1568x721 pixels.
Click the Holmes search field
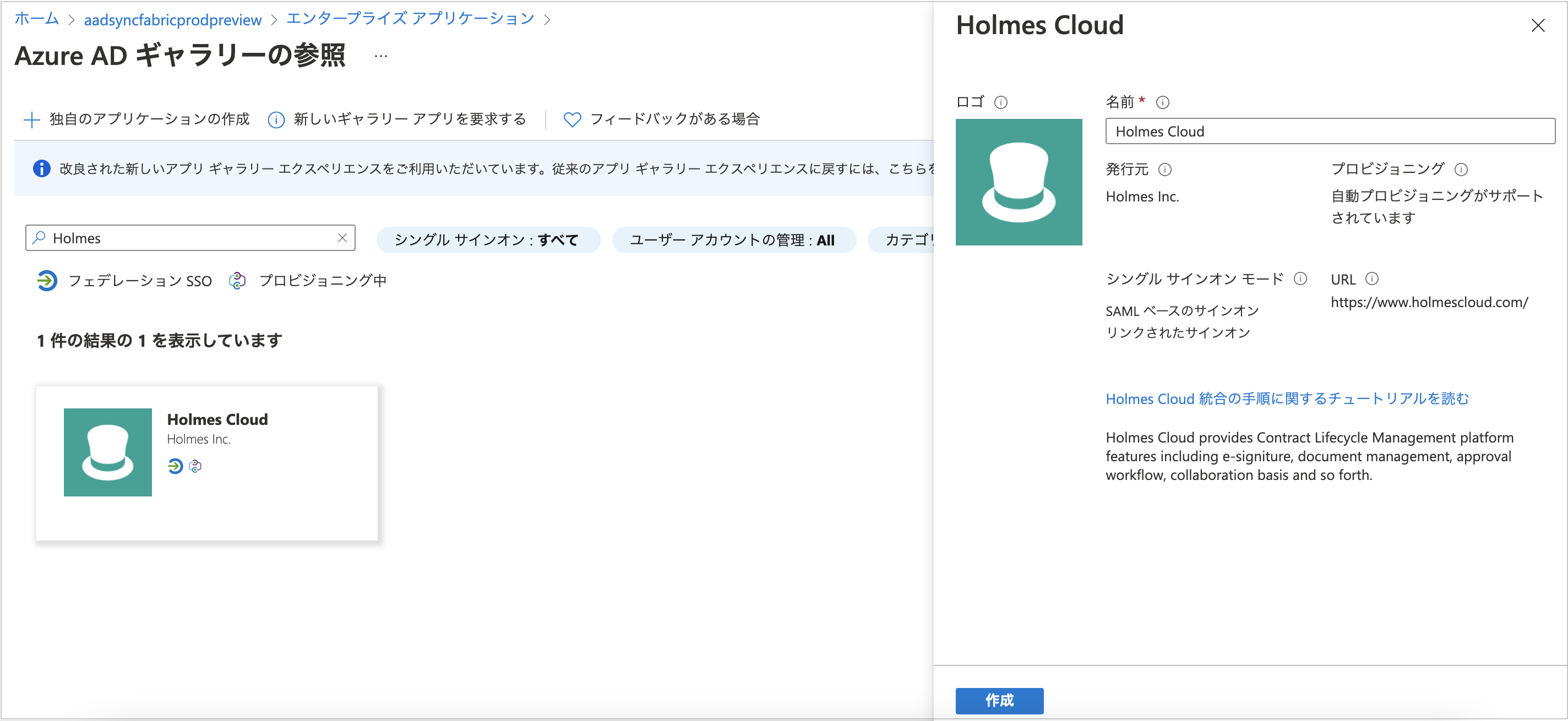coord(190,238)
